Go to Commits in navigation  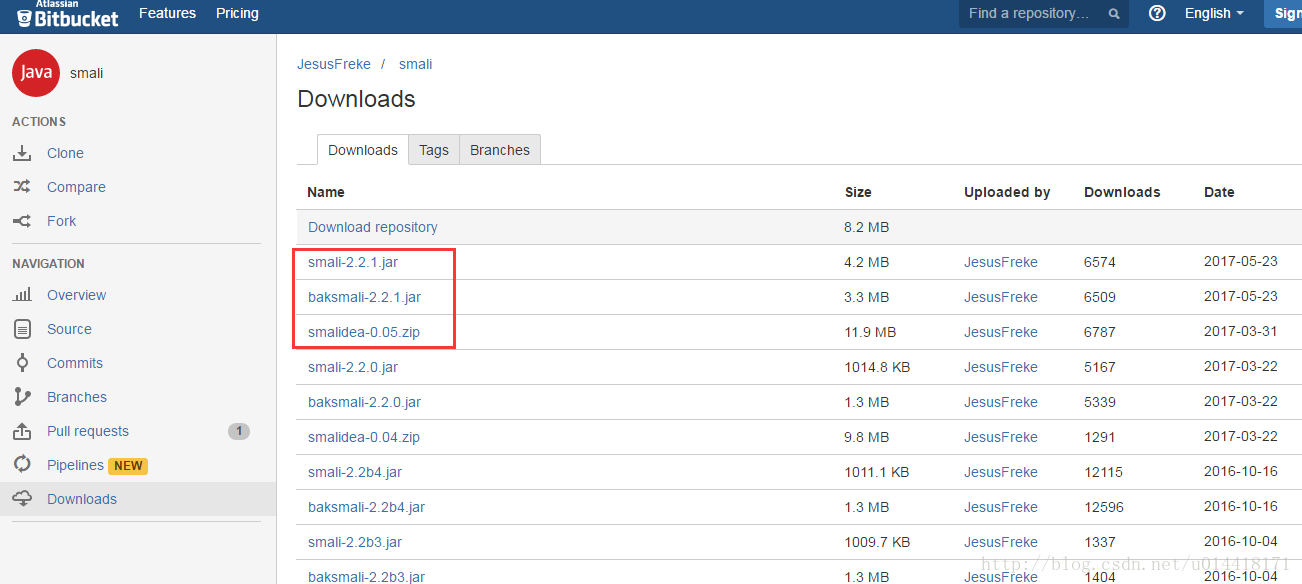click(x=75, y=363)
